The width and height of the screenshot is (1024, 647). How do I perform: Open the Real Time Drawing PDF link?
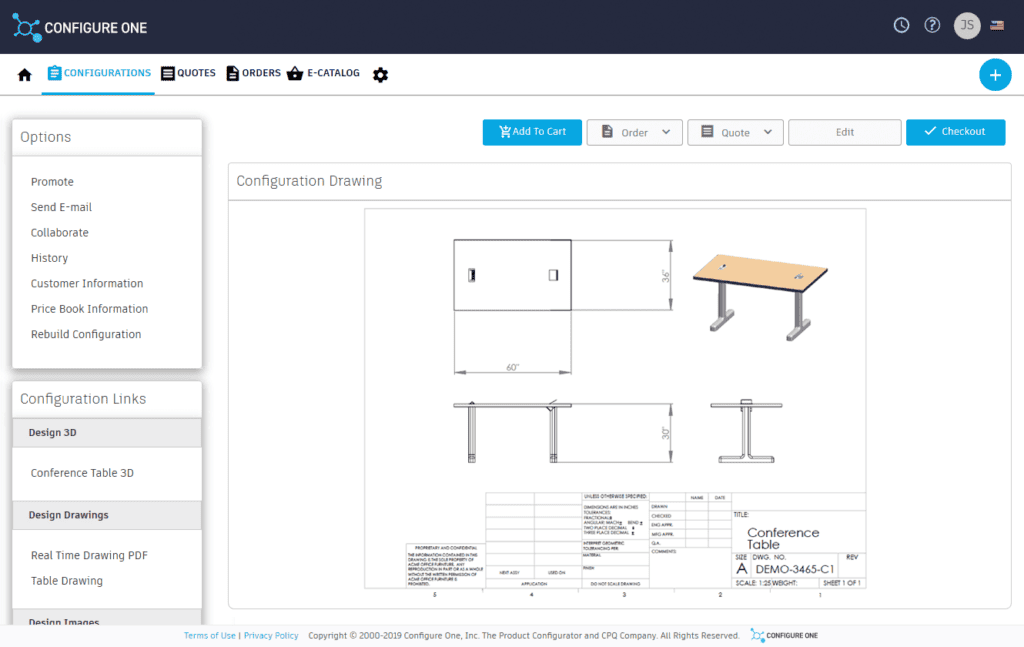[89, 555]
